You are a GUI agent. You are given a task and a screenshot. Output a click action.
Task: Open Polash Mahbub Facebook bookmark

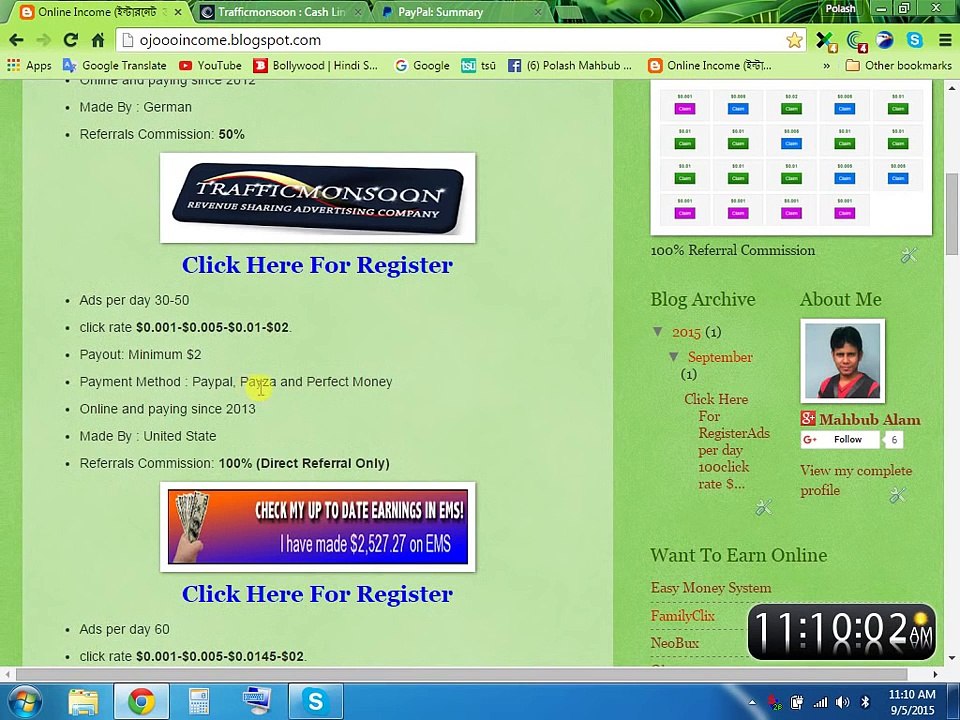(569, 66)
